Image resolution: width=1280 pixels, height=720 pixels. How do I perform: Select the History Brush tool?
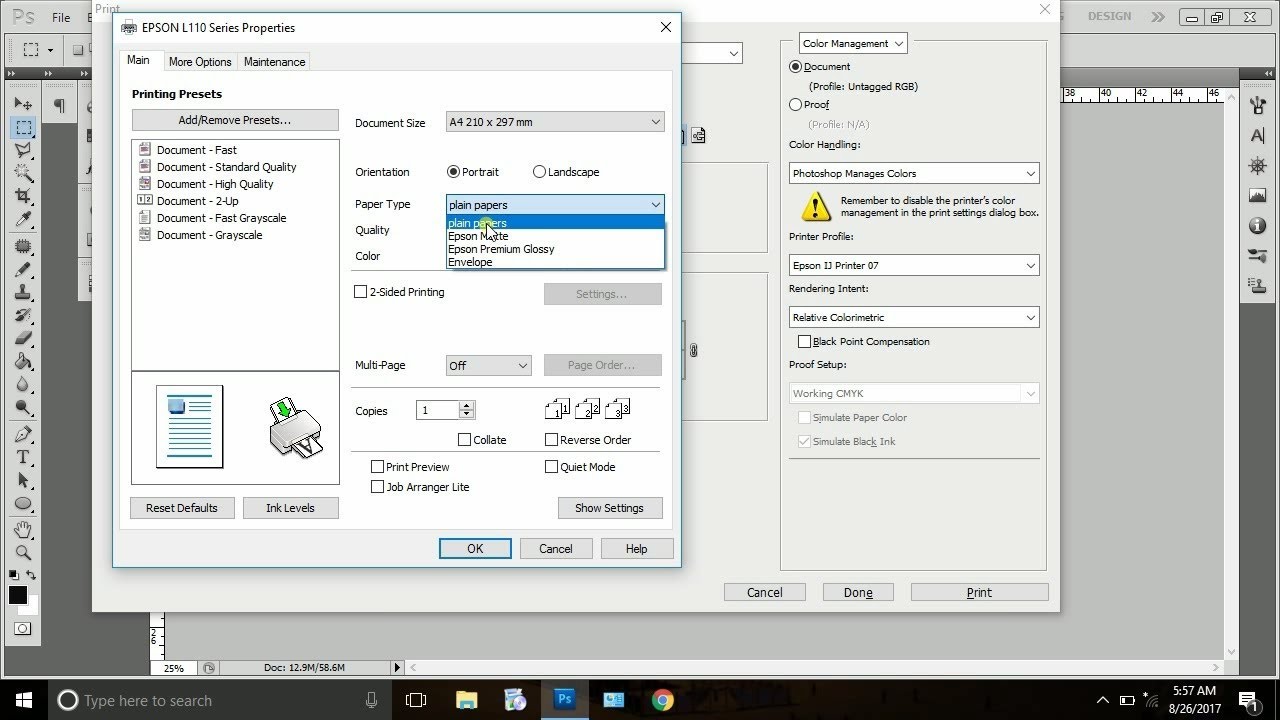23,315
